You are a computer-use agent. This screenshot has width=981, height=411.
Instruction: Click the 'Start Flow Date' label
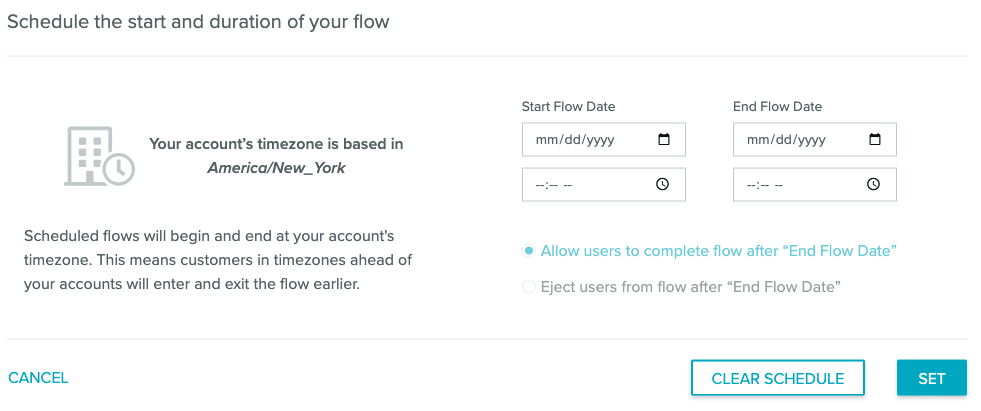568,106
